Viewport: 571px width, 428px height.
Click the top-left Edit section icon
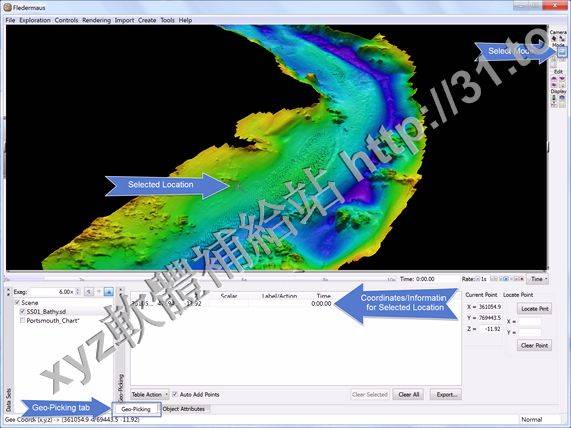point(554,78)
